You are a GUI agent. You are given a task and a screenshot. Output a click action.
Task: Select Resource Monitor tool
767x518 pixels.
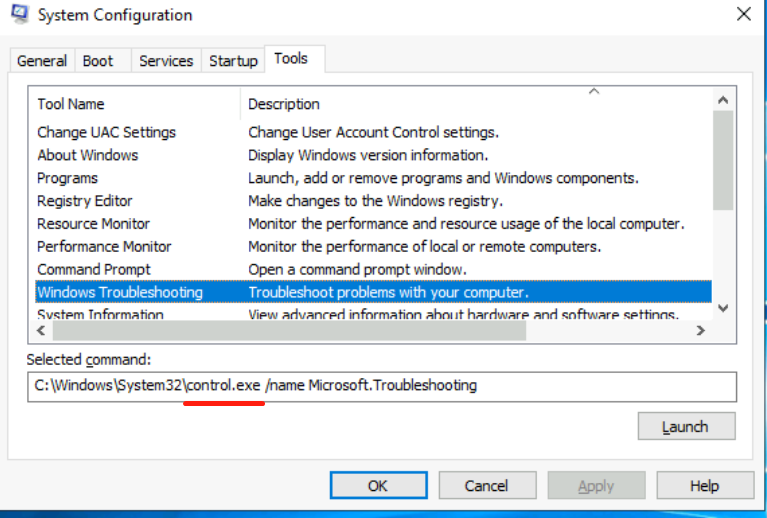(x=93, y=224)
